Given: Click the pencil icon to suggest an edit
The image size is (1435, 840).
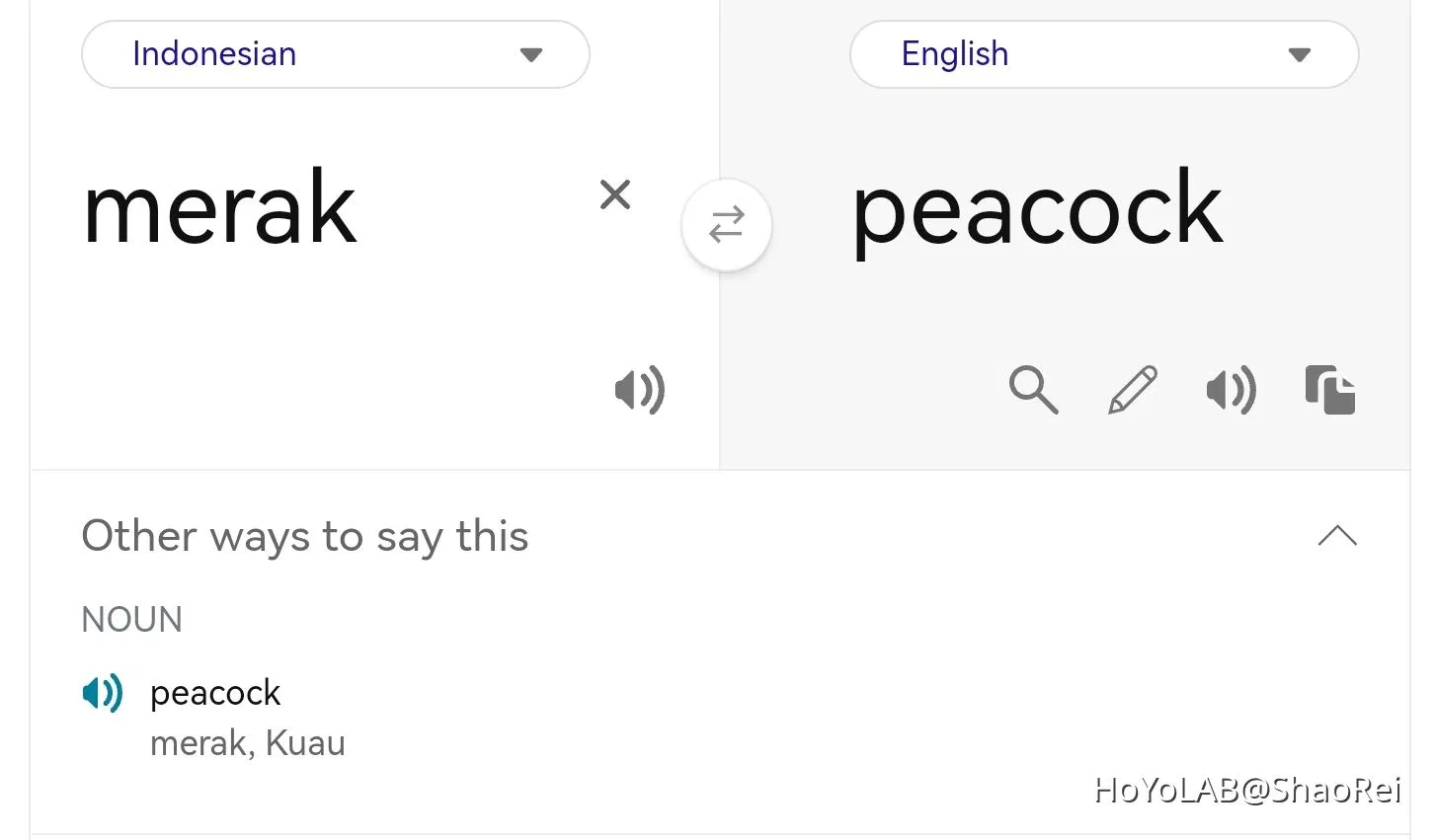Looking at the screenshot, I should [x=1132, y=389].
